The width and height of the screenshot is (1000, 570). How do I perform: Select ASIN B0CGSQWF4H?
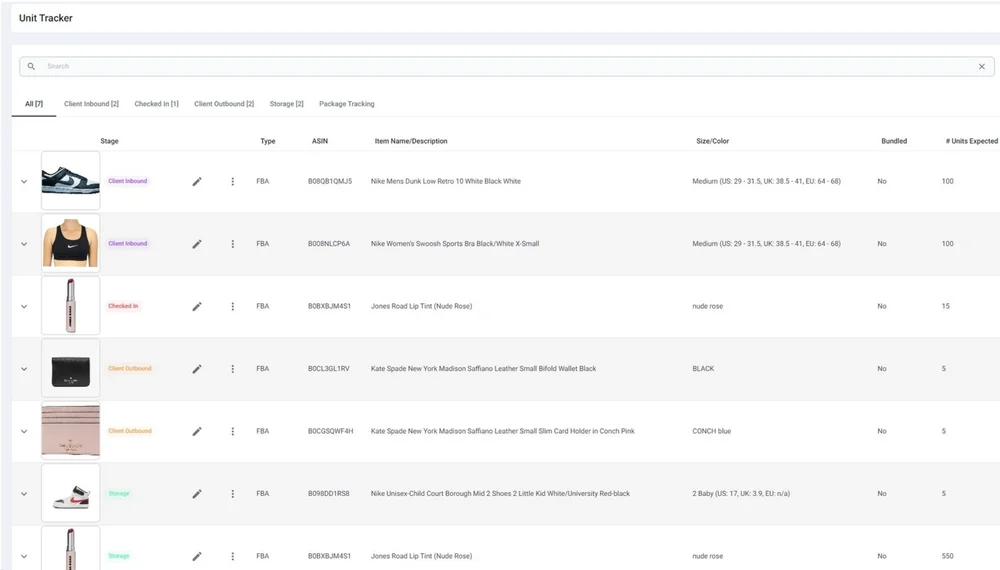(330, 431)
